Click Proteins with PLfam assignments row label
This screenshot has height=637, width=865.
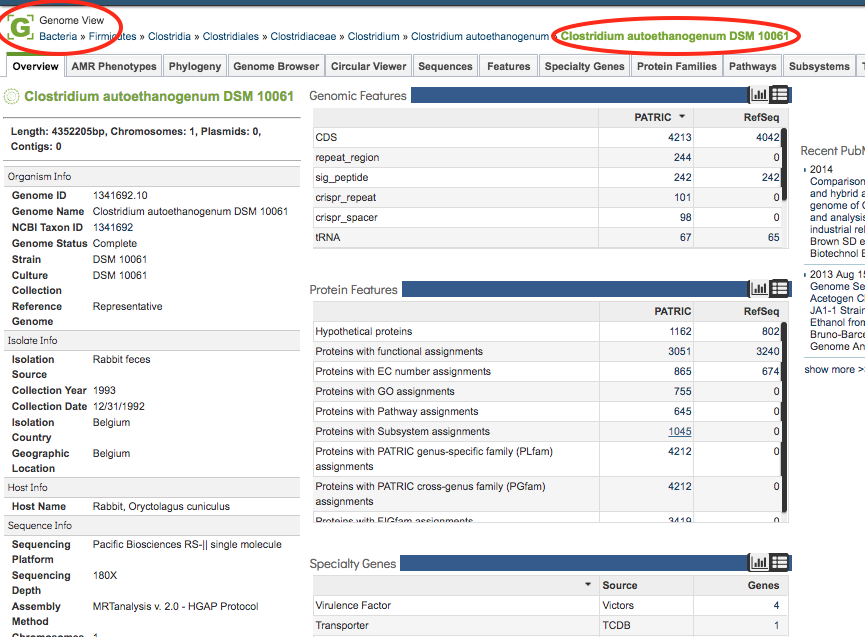click(434, 459)
